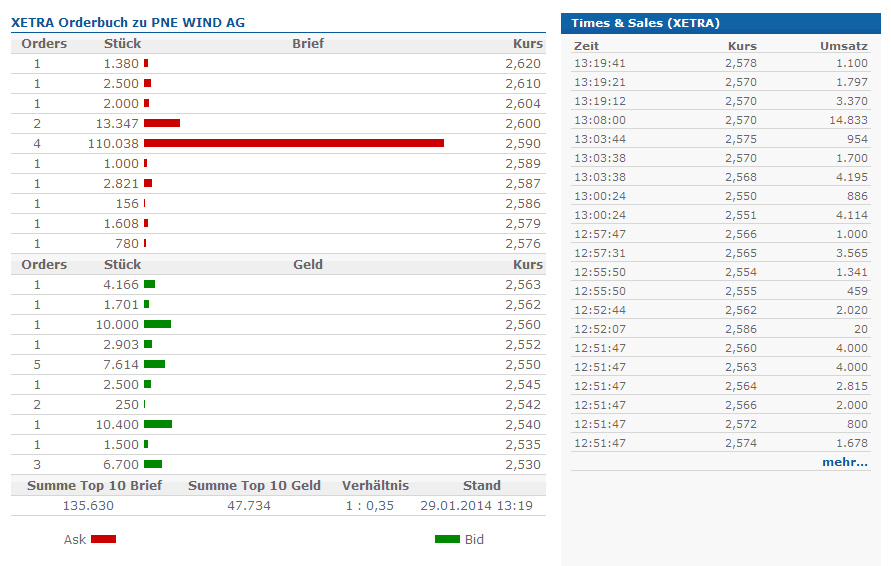Click the 110.038 Stück ask quantity
Image resolution: width=891 pixels, height=566 pixels.
click(x=113, y=144)
